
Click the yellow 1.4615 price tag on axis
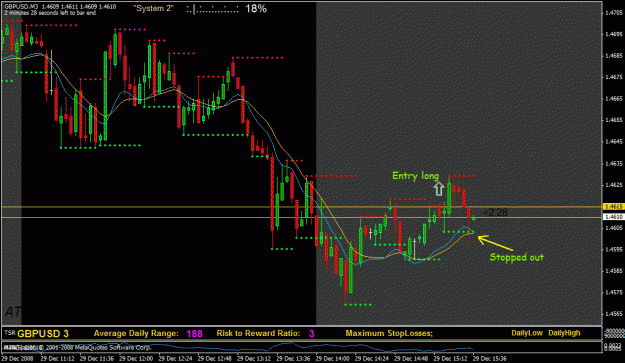click(x=613, y=206)
